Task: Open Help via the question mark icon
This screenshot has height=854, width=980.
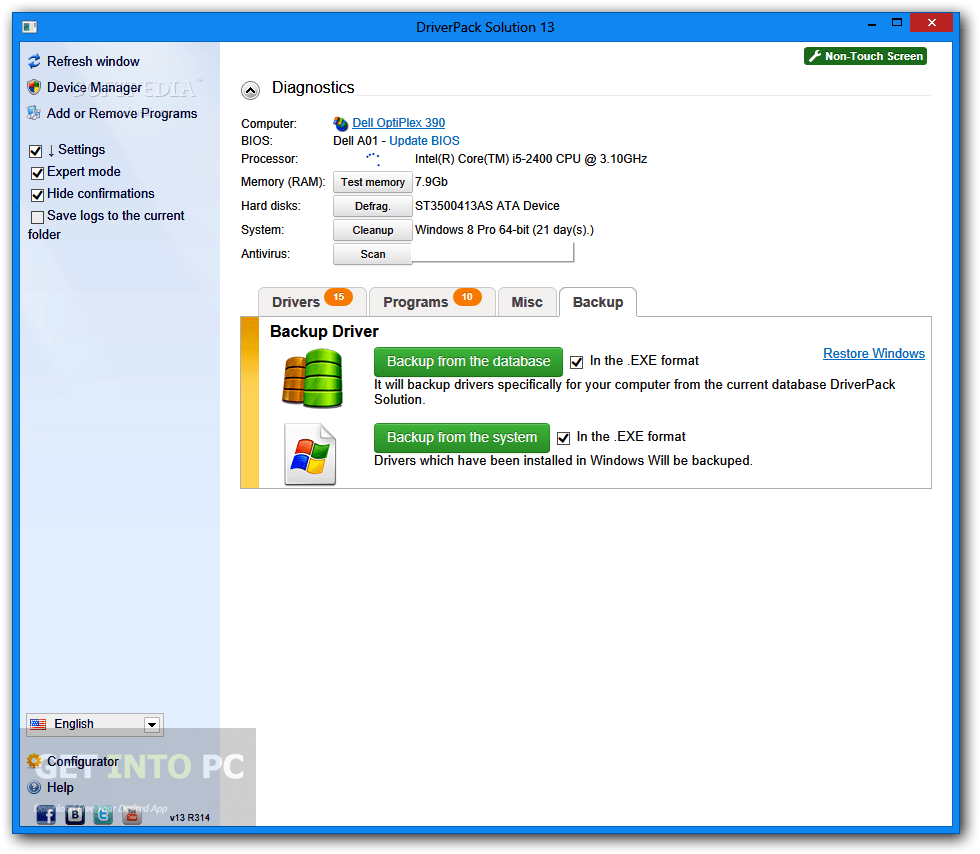Action: (33, 787)
